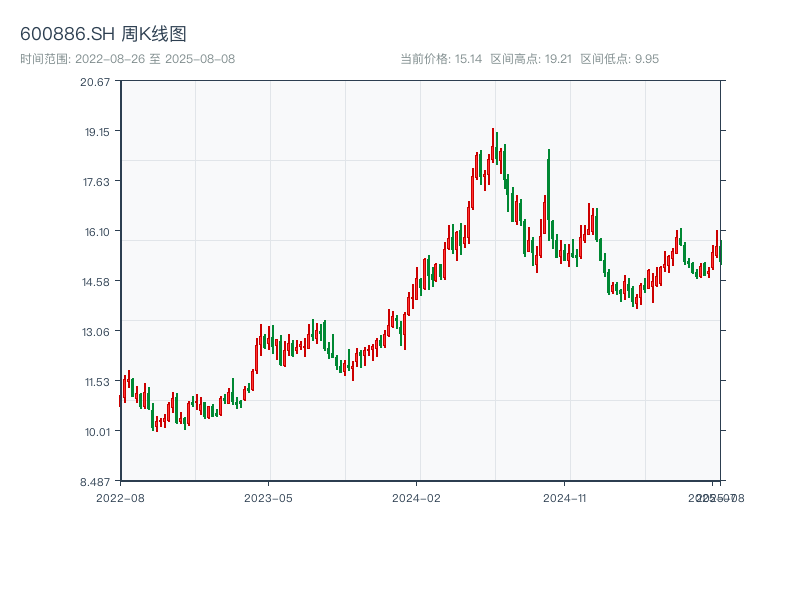Click y-axis value 17.63
The height and width of the screenshot is (600, 800).
[96, 182]
